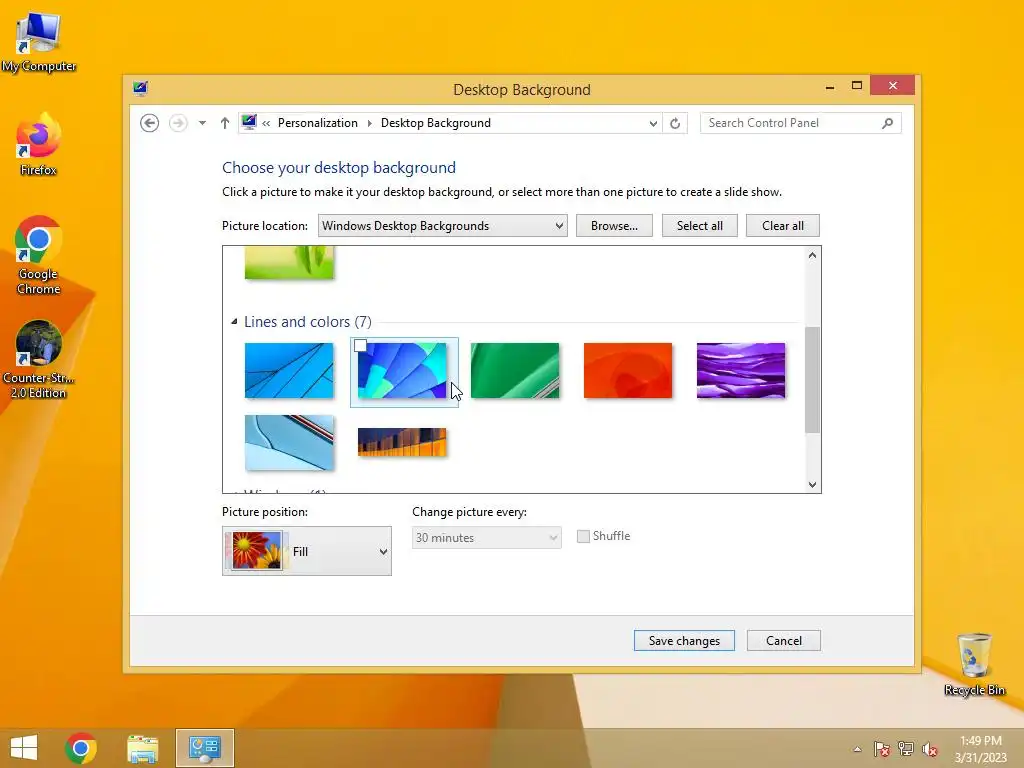This screenshot has height=768, width=1024.
Task: Open the taskbar clock showing 1:49 PM
Action: [x=980, y=749]
